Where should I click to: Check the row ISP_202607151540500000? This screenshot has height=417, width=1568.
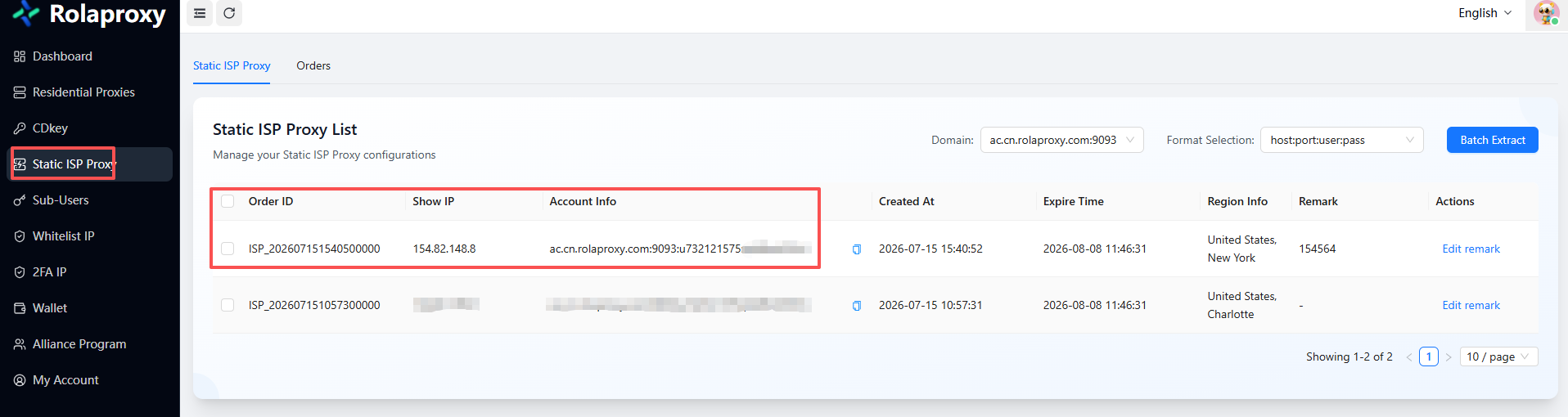(228, 249)
